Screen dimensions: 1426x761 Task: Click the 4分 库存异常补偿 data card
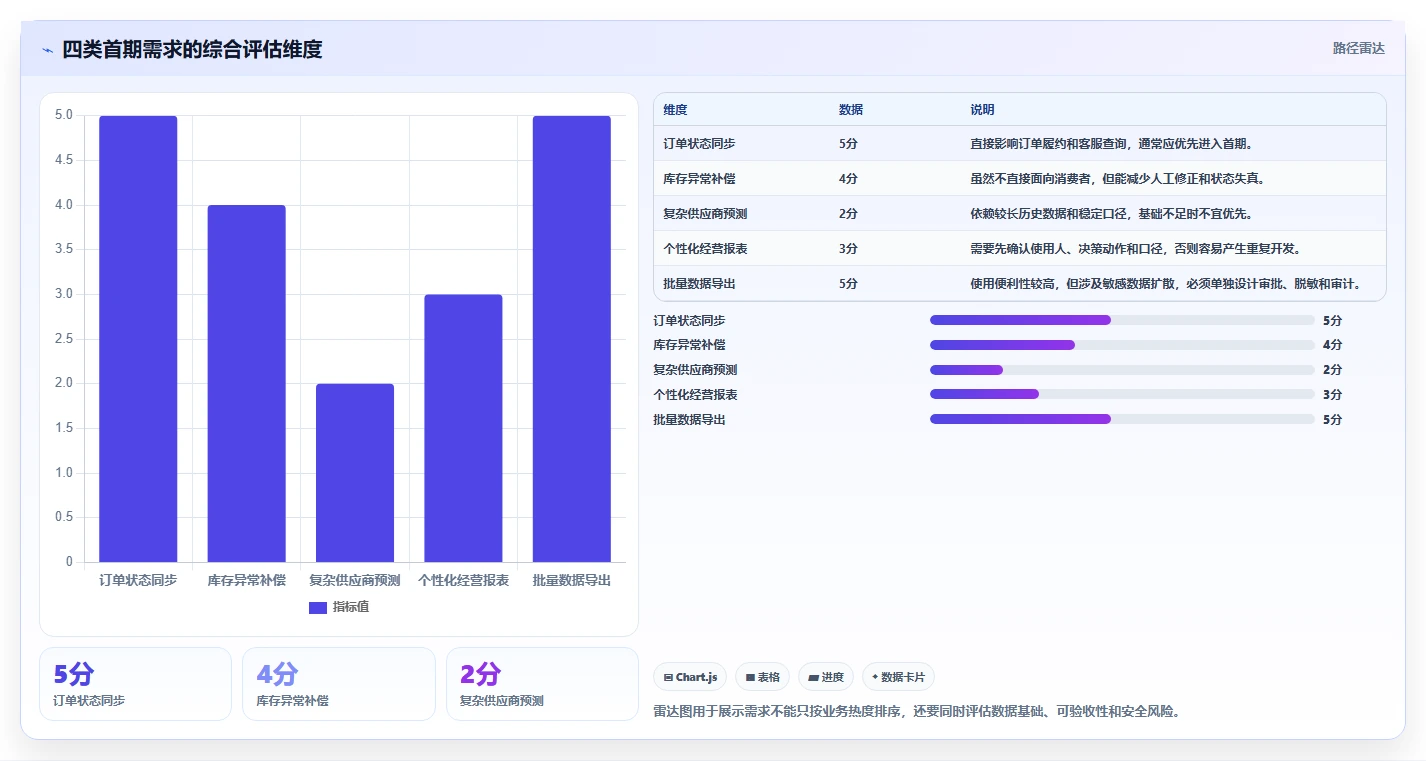(x=339, y=684)
